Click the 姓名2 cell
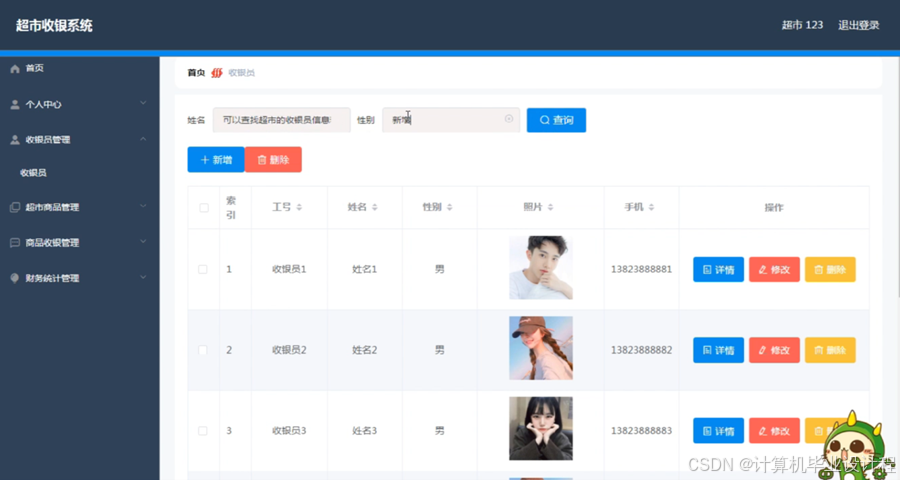Image resolution: width=900 pixels, height=480 pixels. (364, 350)
